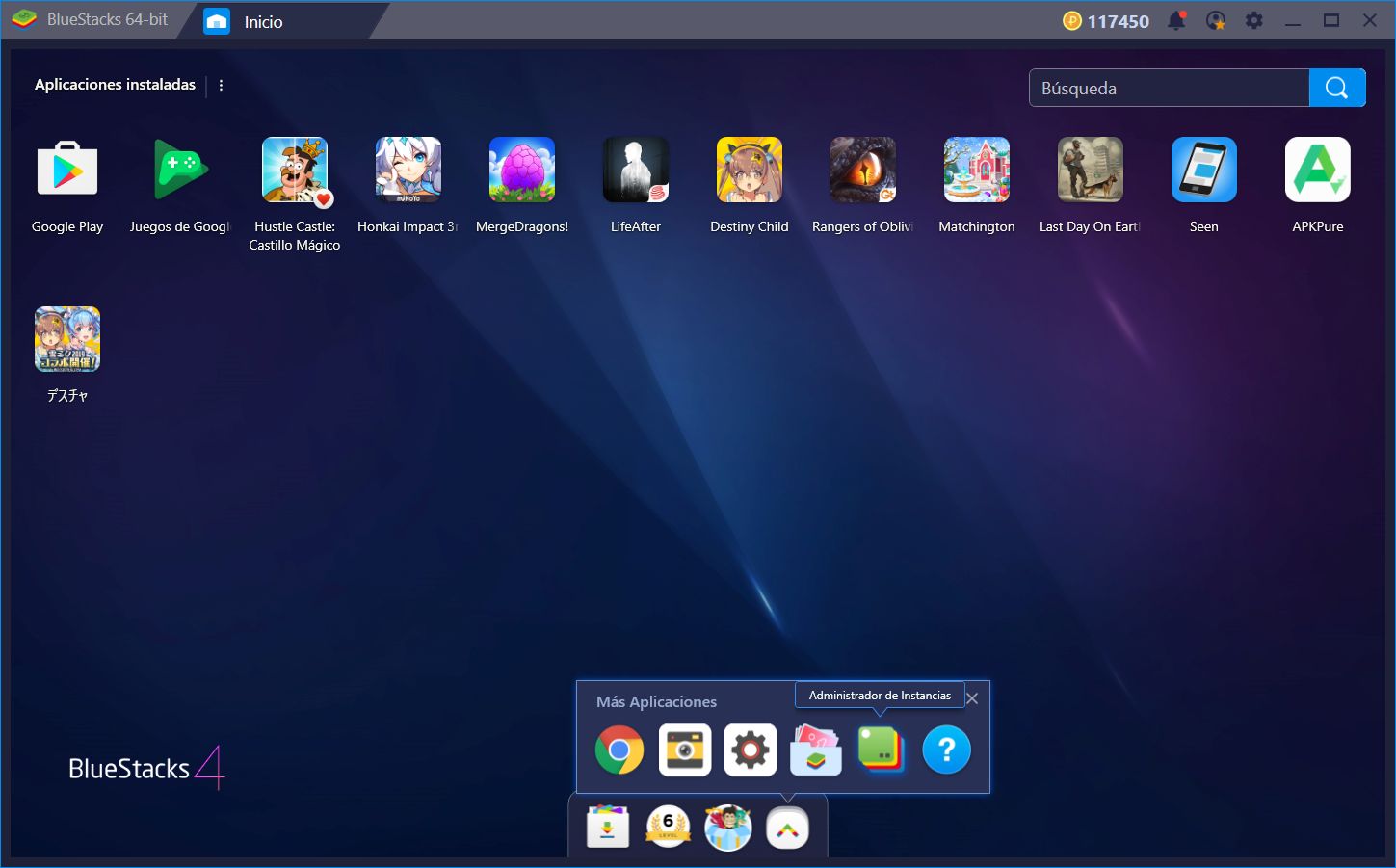1396x868 pixels.
Task: Open Matchington game
Action: coord(977,171)
